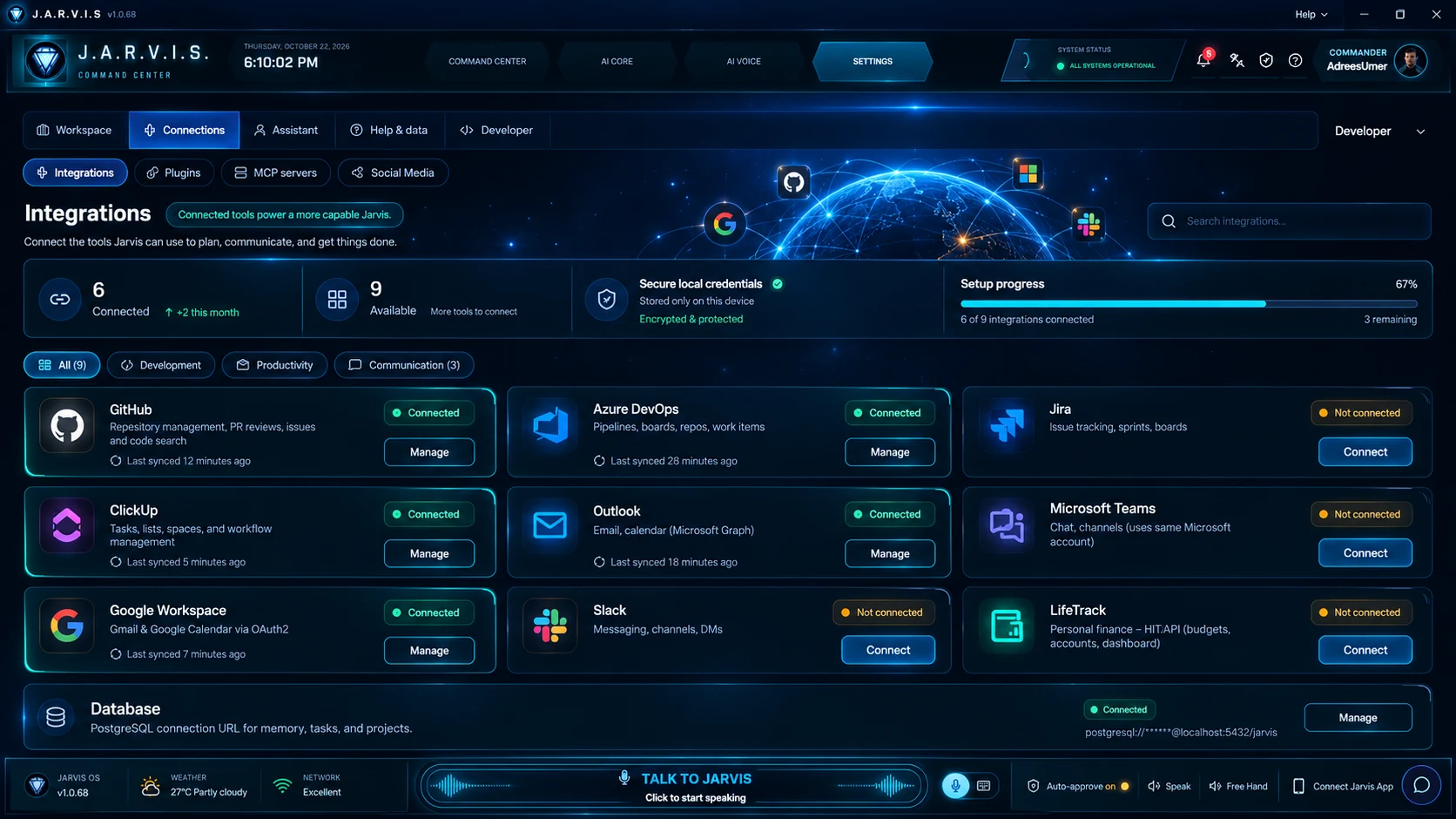Click the keyboard input icon in the bottom bar

984,786
